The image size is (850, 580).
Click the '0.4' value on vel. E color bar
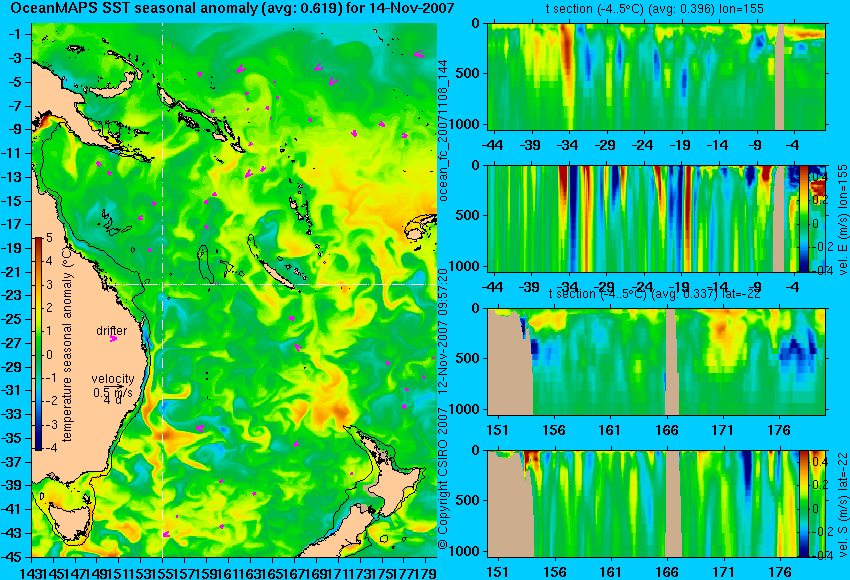819,177
